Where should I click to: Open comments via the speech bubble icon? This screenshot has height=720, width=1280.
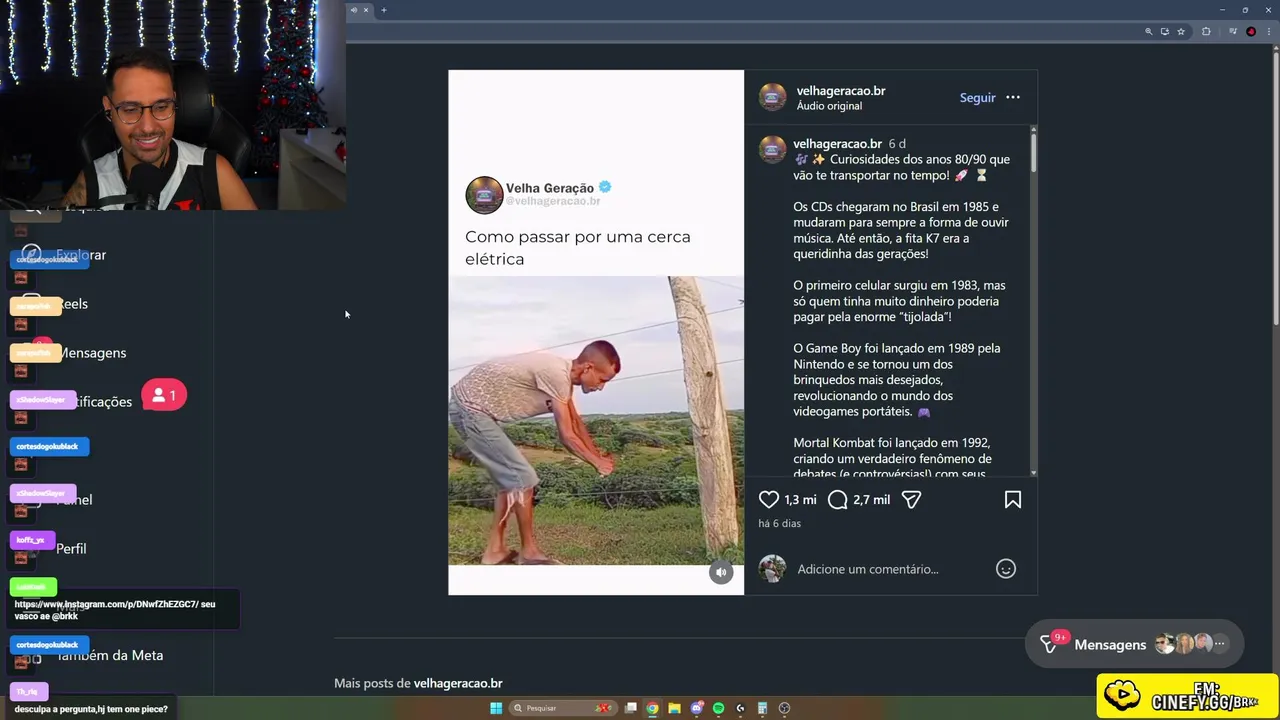[x=838, y=499]
